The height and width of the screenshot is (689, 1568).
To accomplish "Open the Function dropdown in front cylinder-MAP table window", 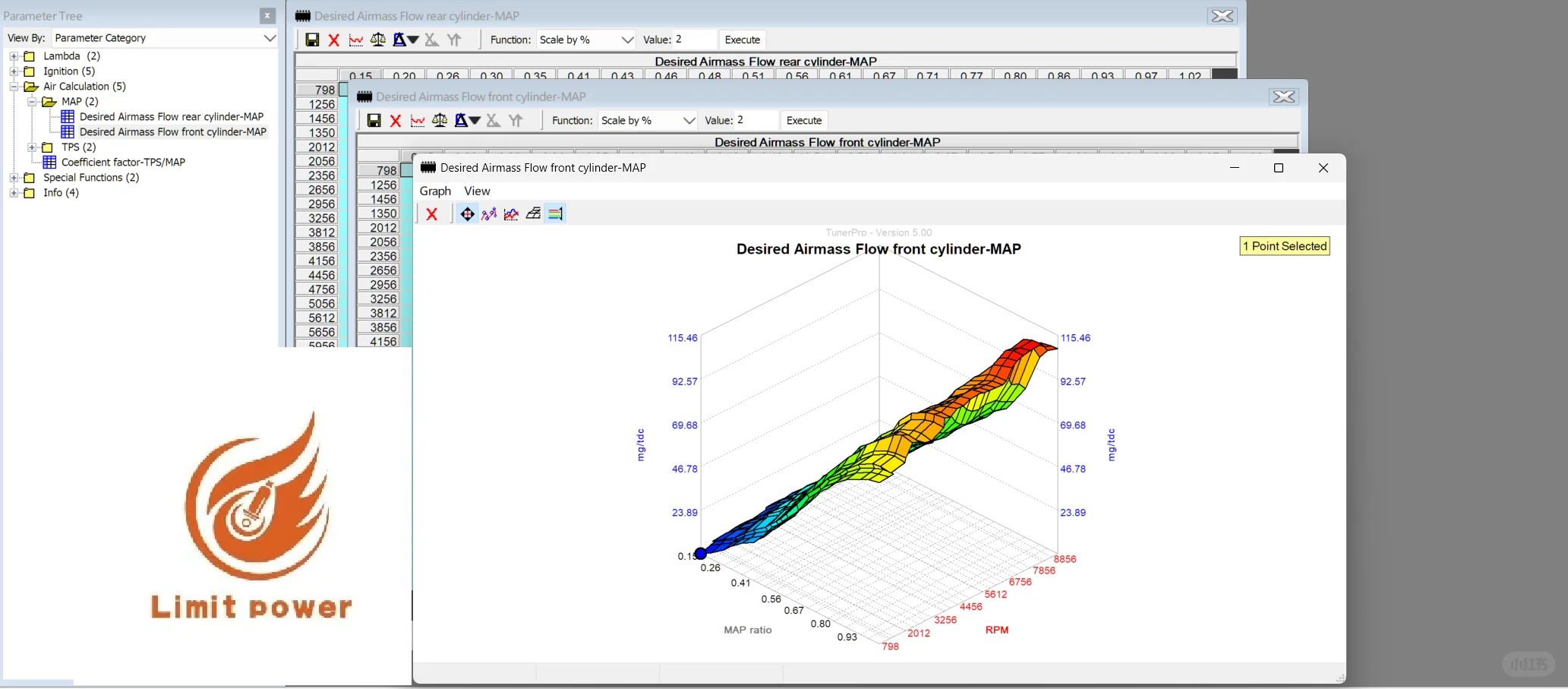I will pos(689,120).
